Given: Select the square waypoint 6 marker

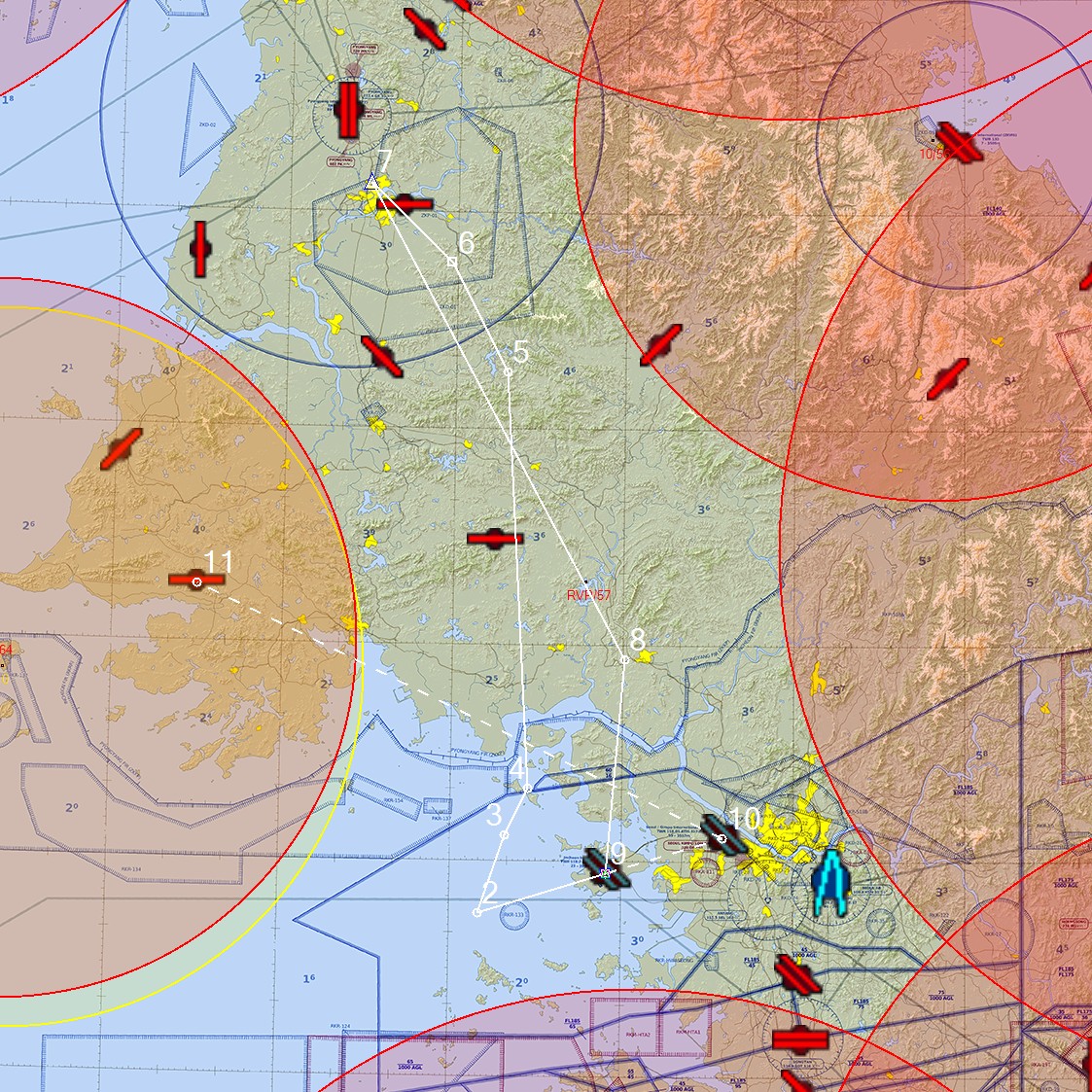Looking at the screenshot, I should click(x=451, y=261).
